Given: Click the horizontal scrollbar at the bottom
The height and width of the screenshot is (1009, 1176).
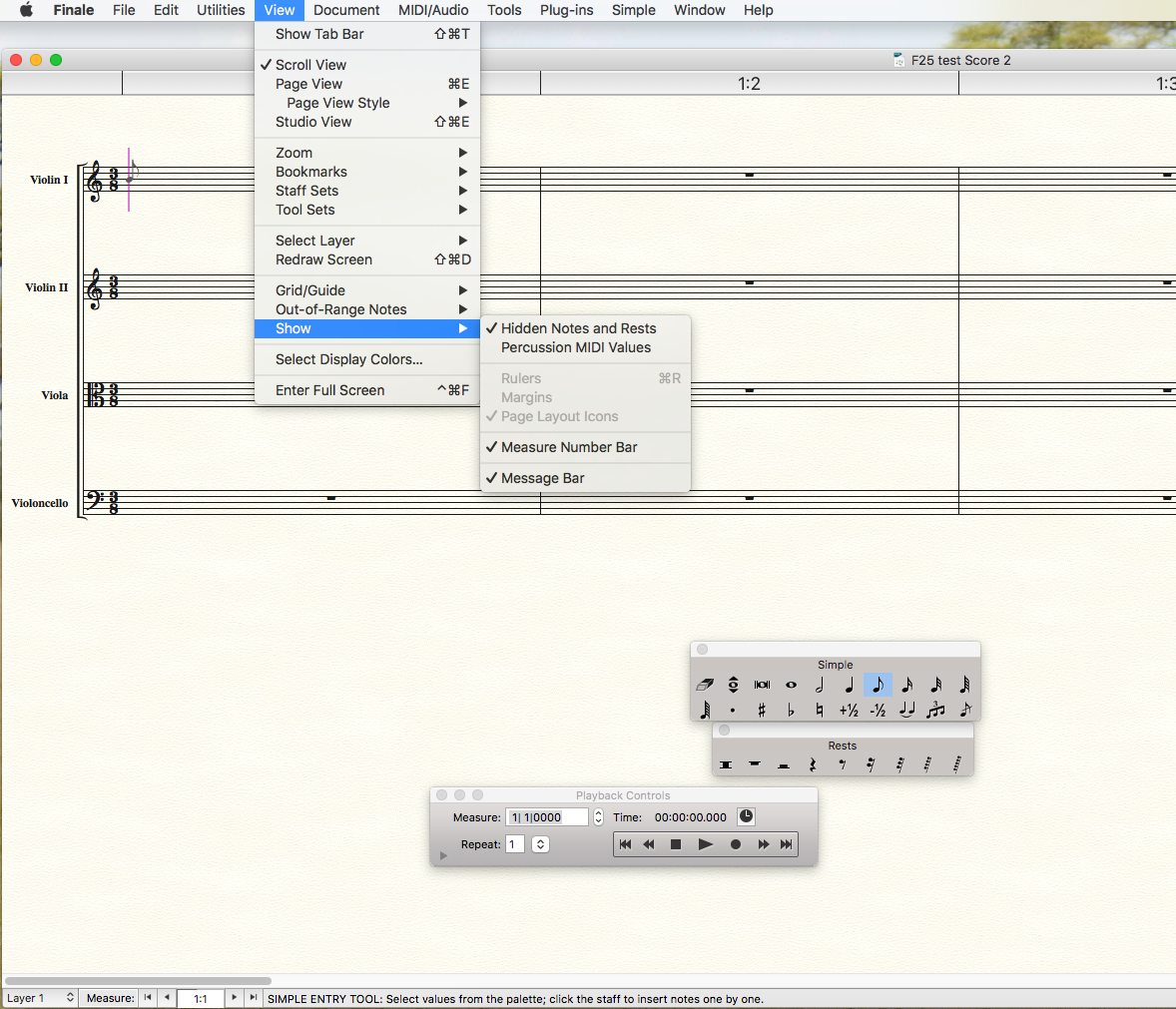Looking at the screenshot, I should 138,981.
